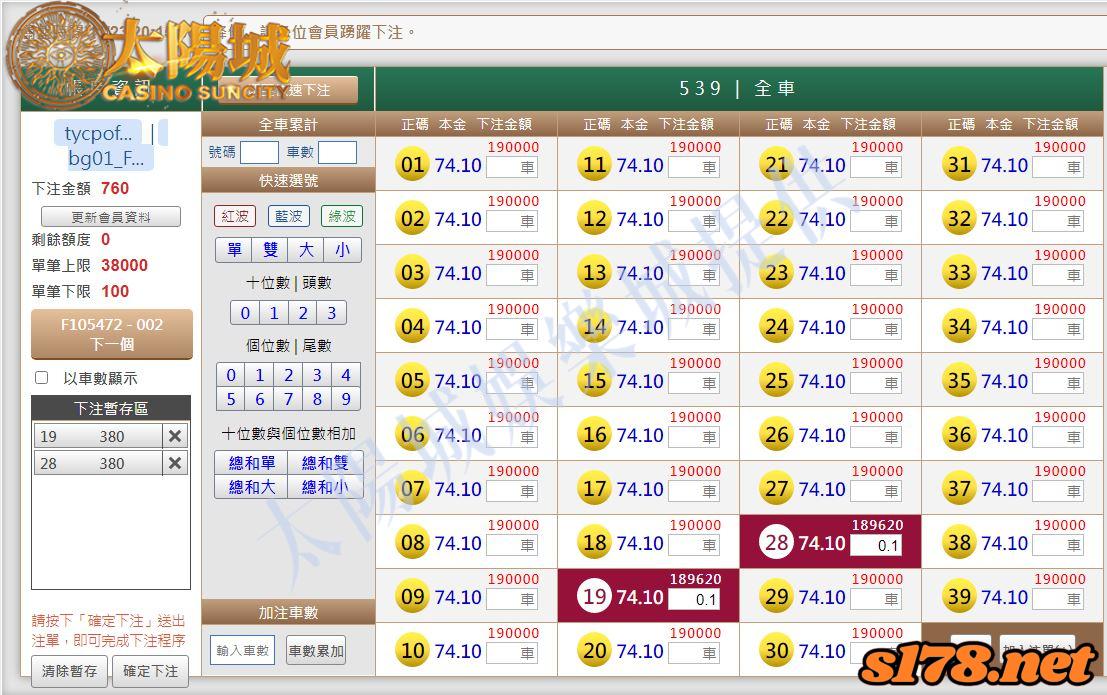Choose tens digit 3 under 十位數
This screenshot has height=695, width=1107.
[331, 313]
